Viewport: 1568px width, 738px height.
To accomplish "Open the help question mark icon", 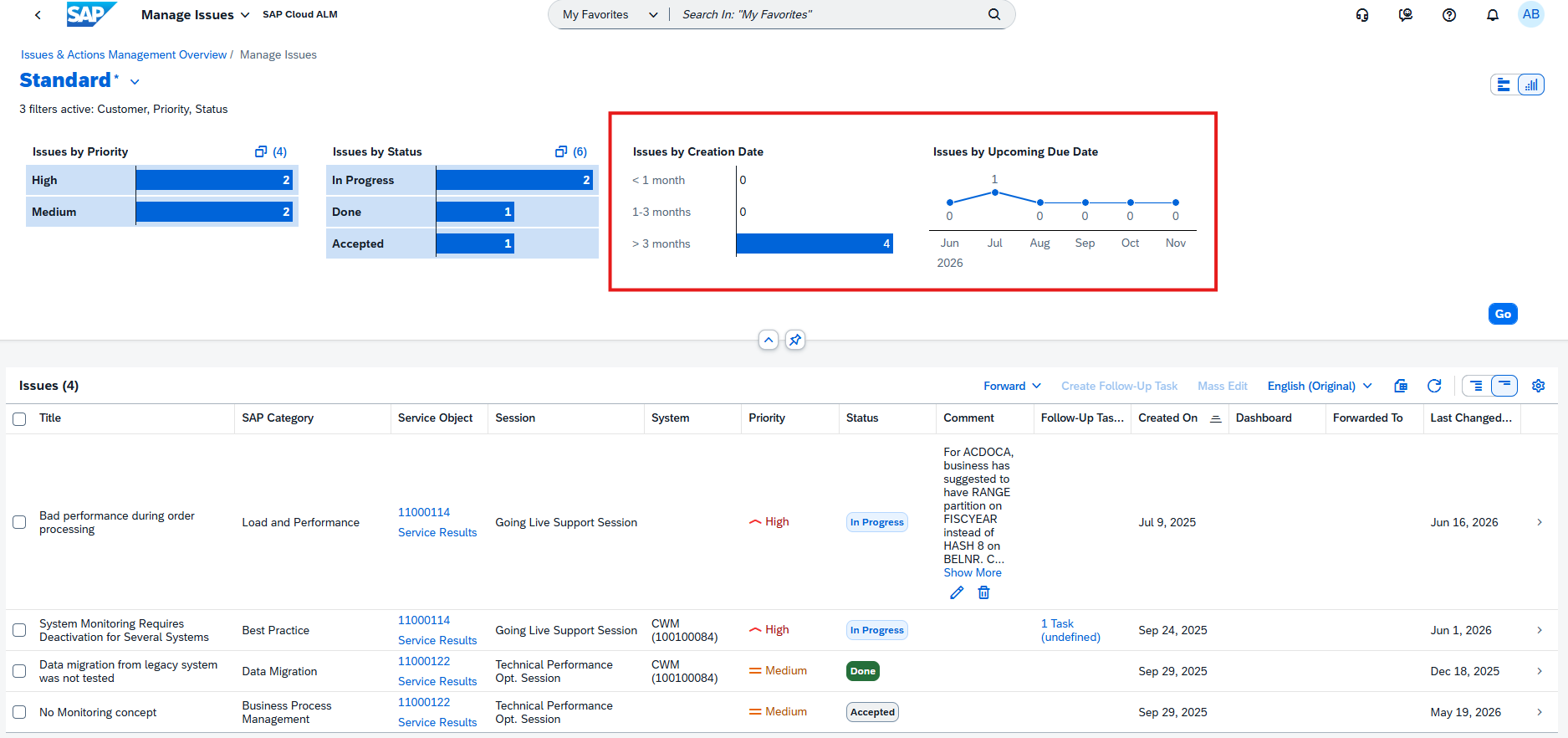I will pyautogui.click(x=1449, y=14).
